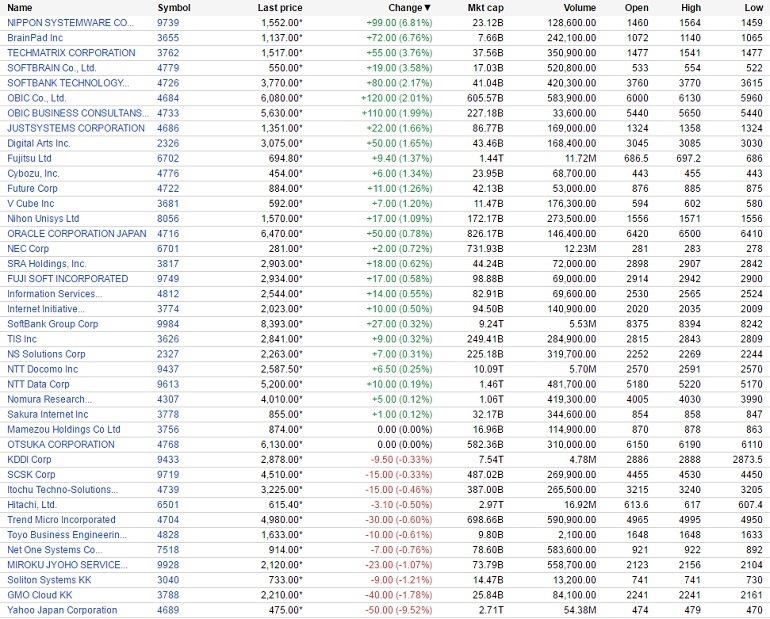Screen dimensions: 770x619
Task: Open SOFTBRAIN Co., Ltd. link
Action: tap(52, 68)
